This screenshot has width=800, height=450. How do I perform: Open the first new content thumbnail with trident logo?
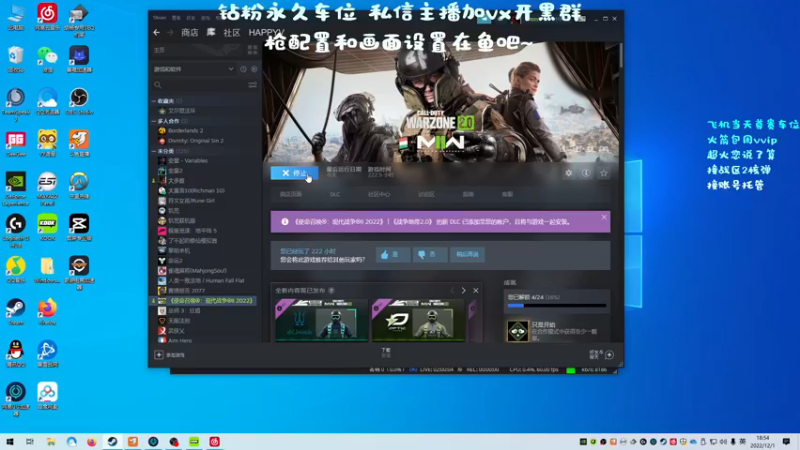(x=321, y=320)
